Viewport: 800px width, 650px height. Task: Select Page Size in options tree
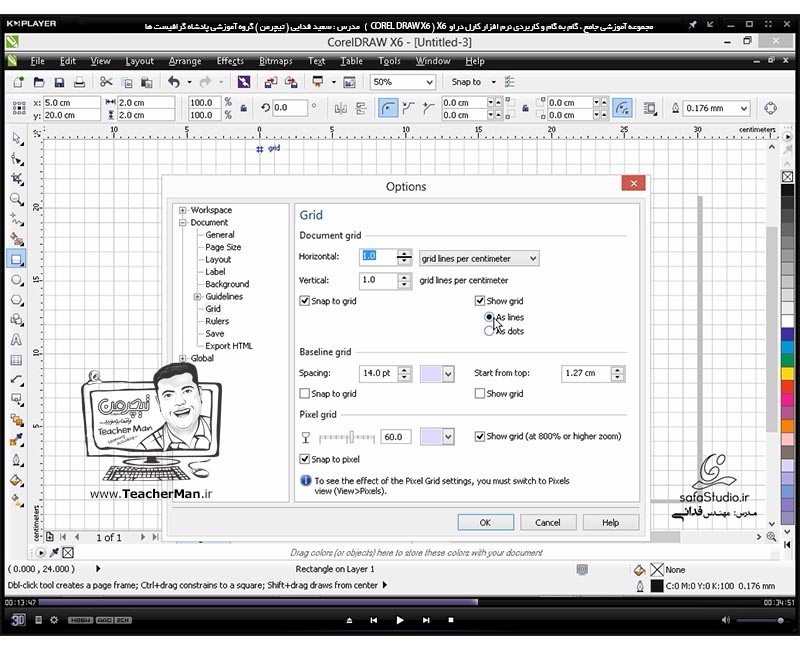pyautogui.click(x=223, y=247)
